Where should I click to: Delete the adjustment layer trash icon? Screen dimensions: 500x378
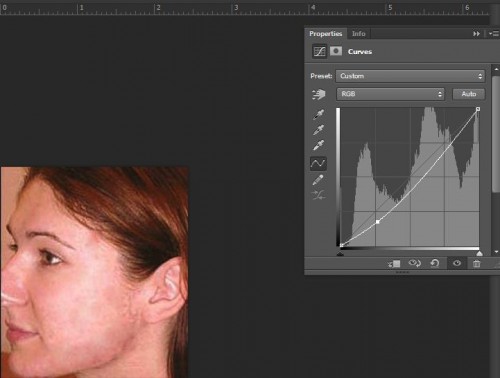477,264
